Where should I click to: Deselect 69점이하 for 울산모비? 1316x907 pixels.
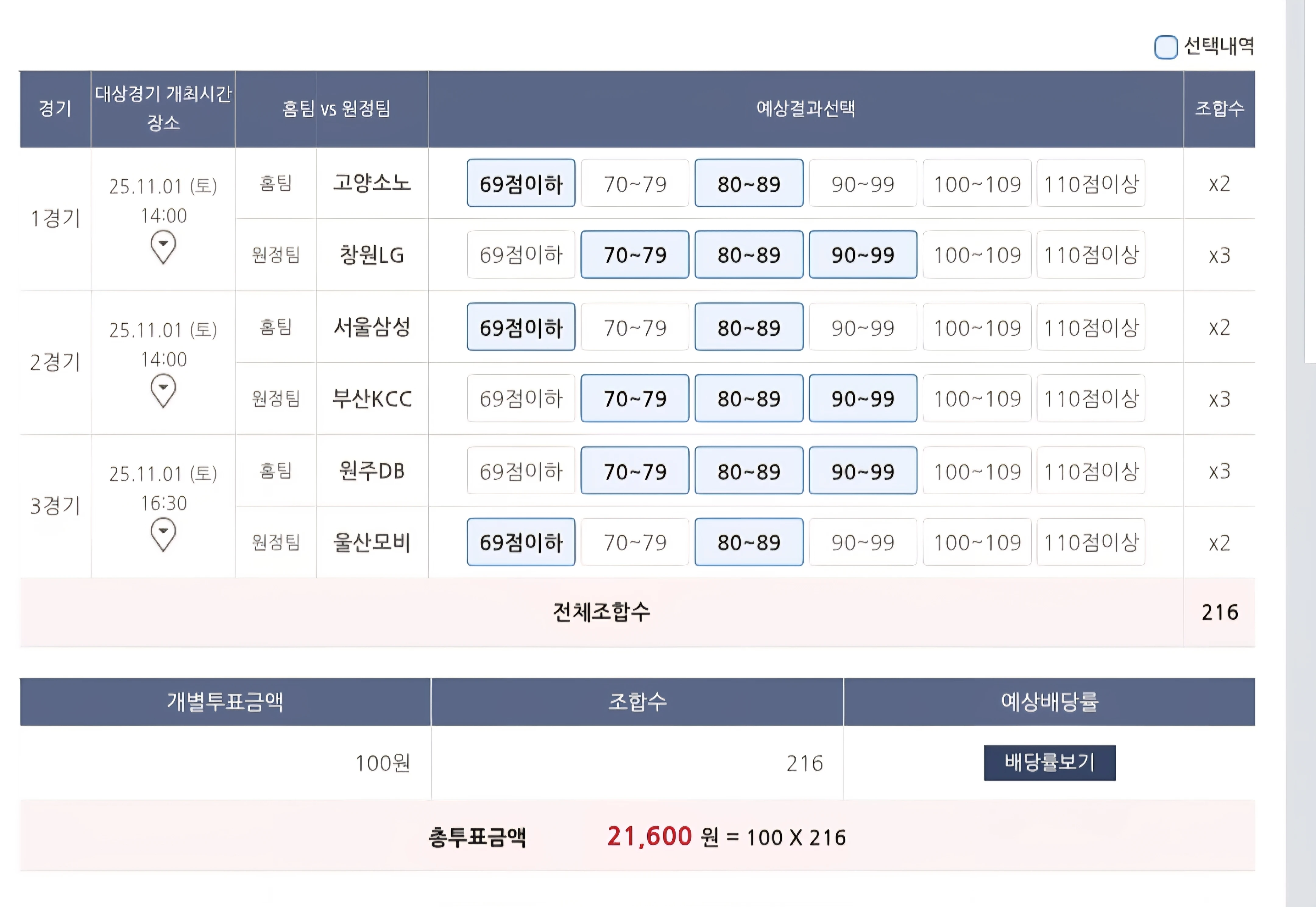point(520,542)
